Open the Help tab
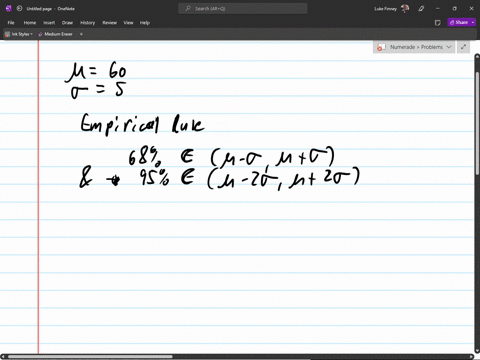The height and width of the screenshot is (360, 480). pyautogui.click(x=145, y=23)
